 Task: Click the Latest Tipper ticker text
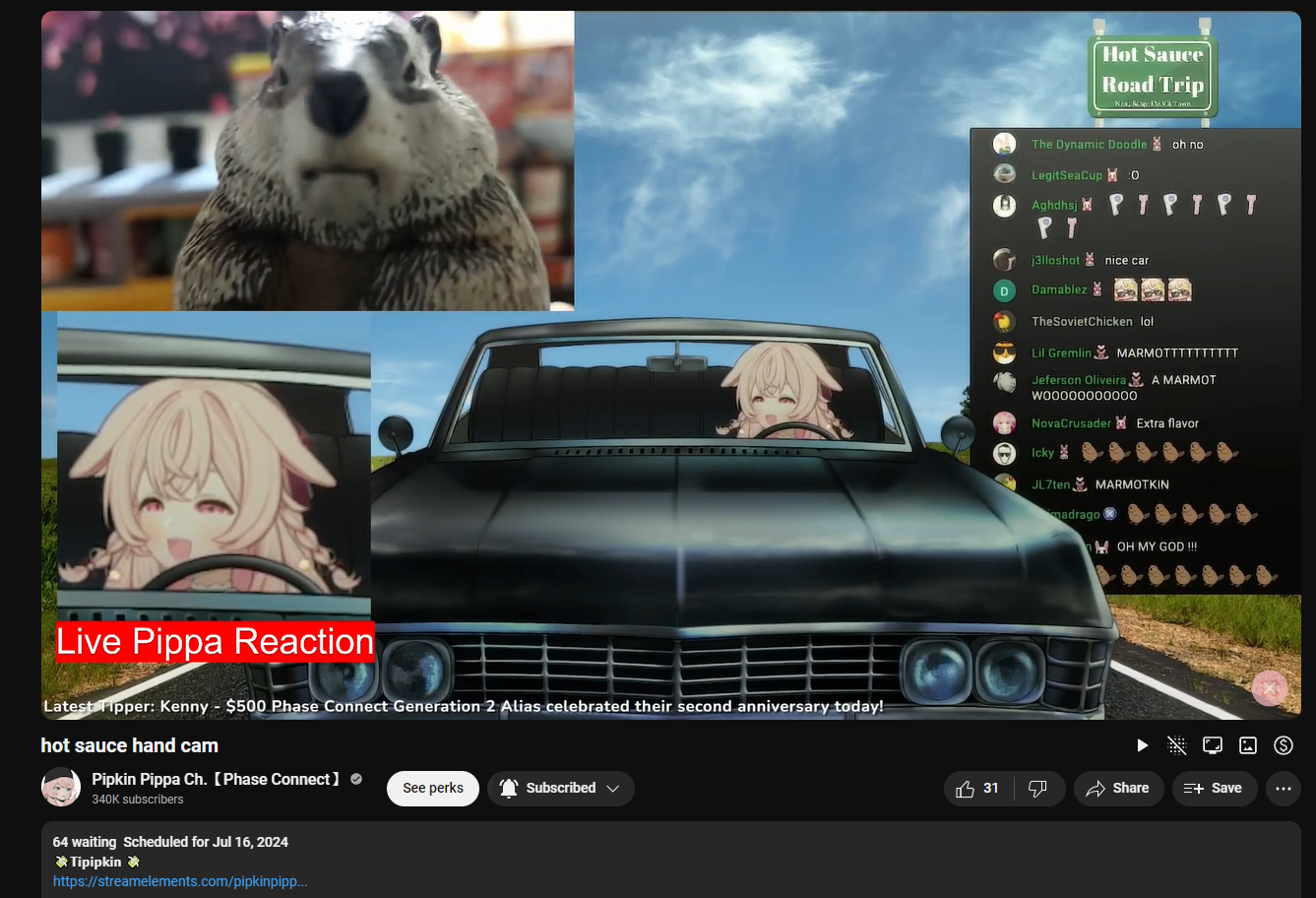(x=464, y=706)
